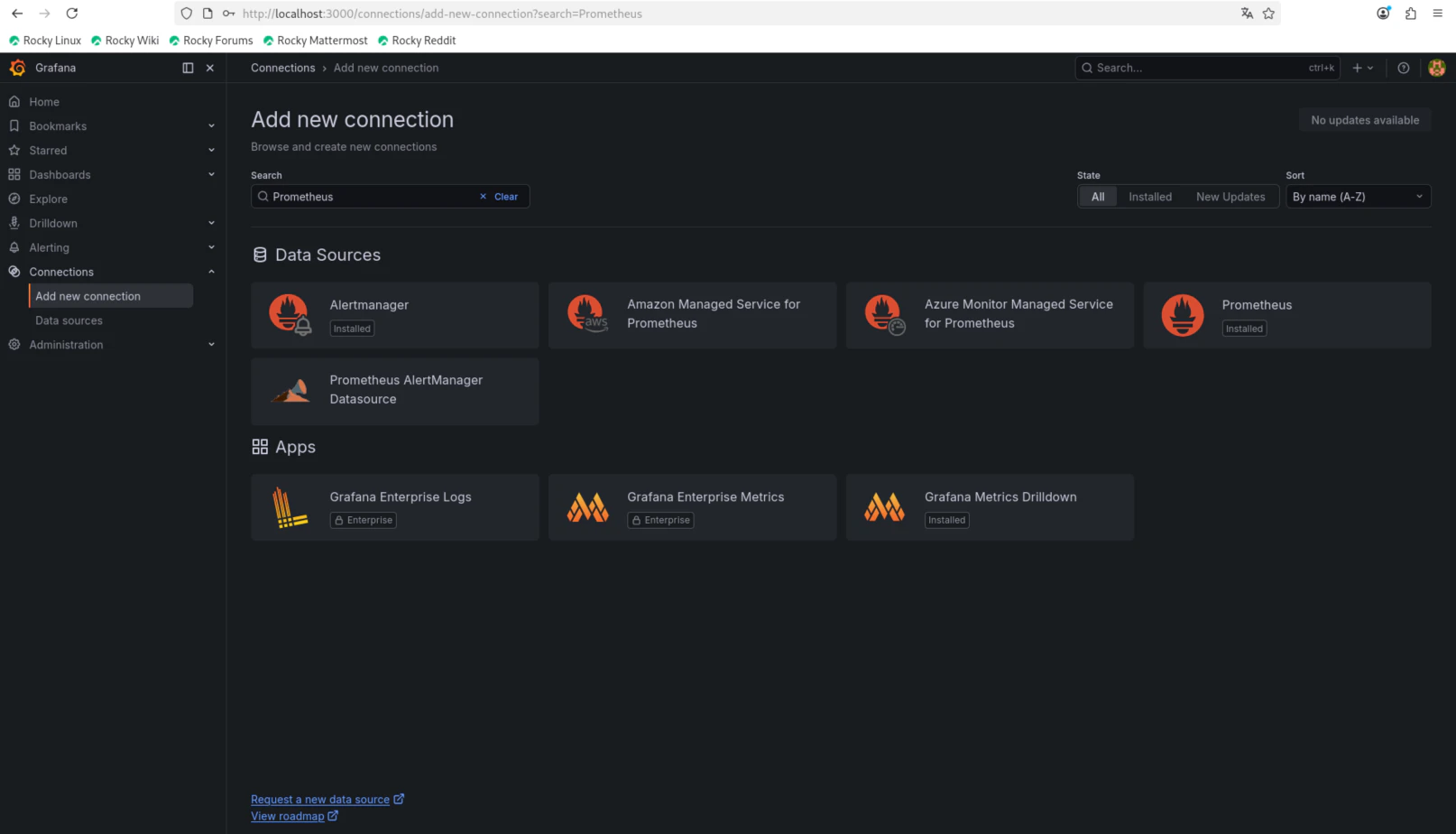Open the browser hamburger menu
The height and width of the screenshot is (834, 1456).
tap(1437, 14)
